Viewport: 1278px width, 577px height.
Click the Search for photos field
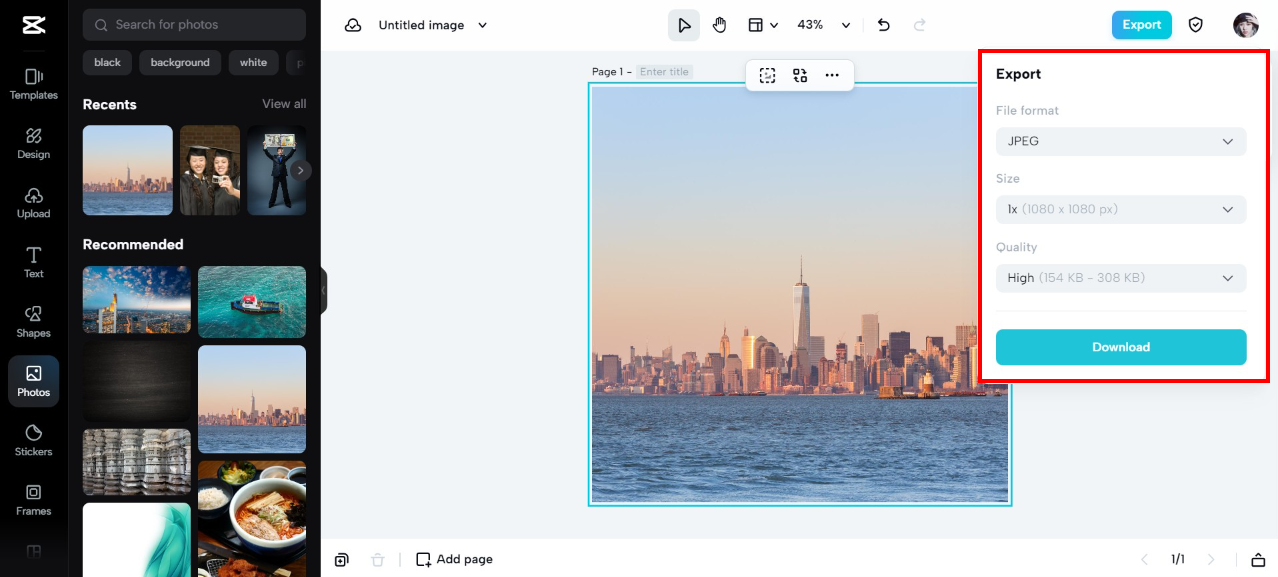(x=194, y=24)
